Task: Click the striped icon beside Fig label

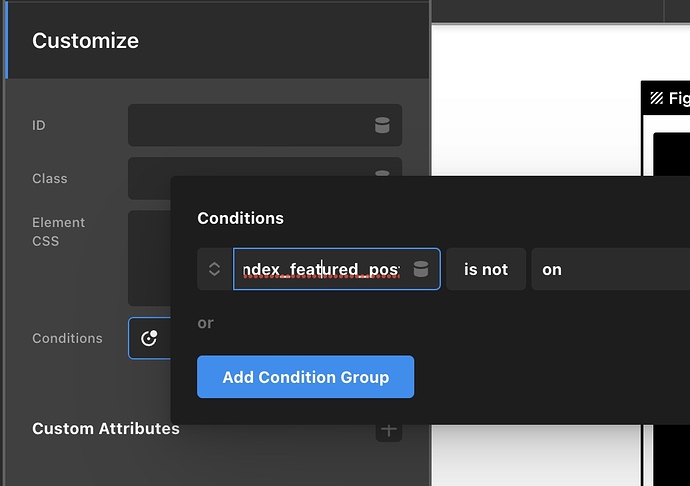Action: click(657, 98)
